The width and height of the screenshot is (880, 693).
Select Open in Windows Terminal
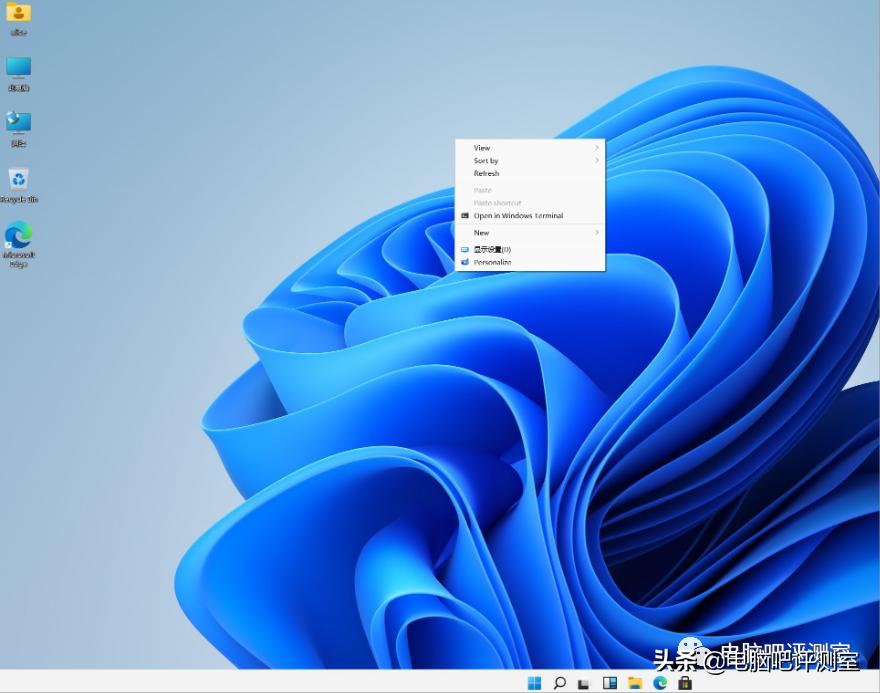point(518,216)
